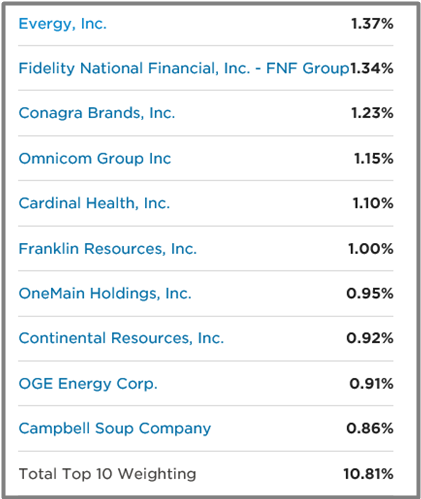Click the 0.95% OneMain weighting
Image resolution: width=421 pixels, height=499 pixels.
[x=370, y=294]
